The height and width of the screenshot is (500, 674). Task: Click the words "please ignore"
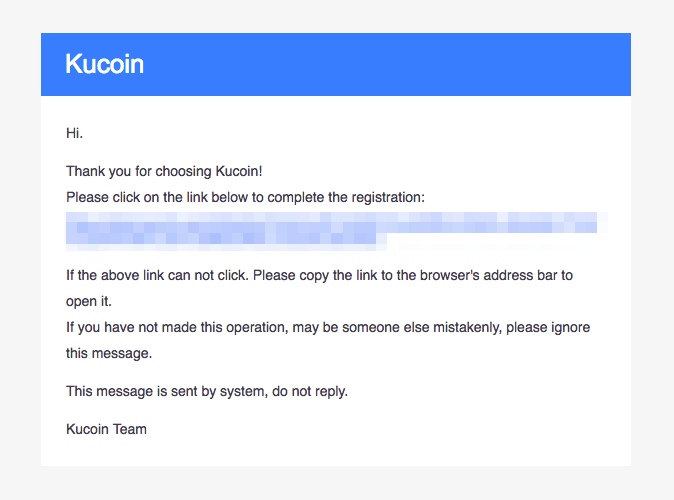[x=548, y=328]
